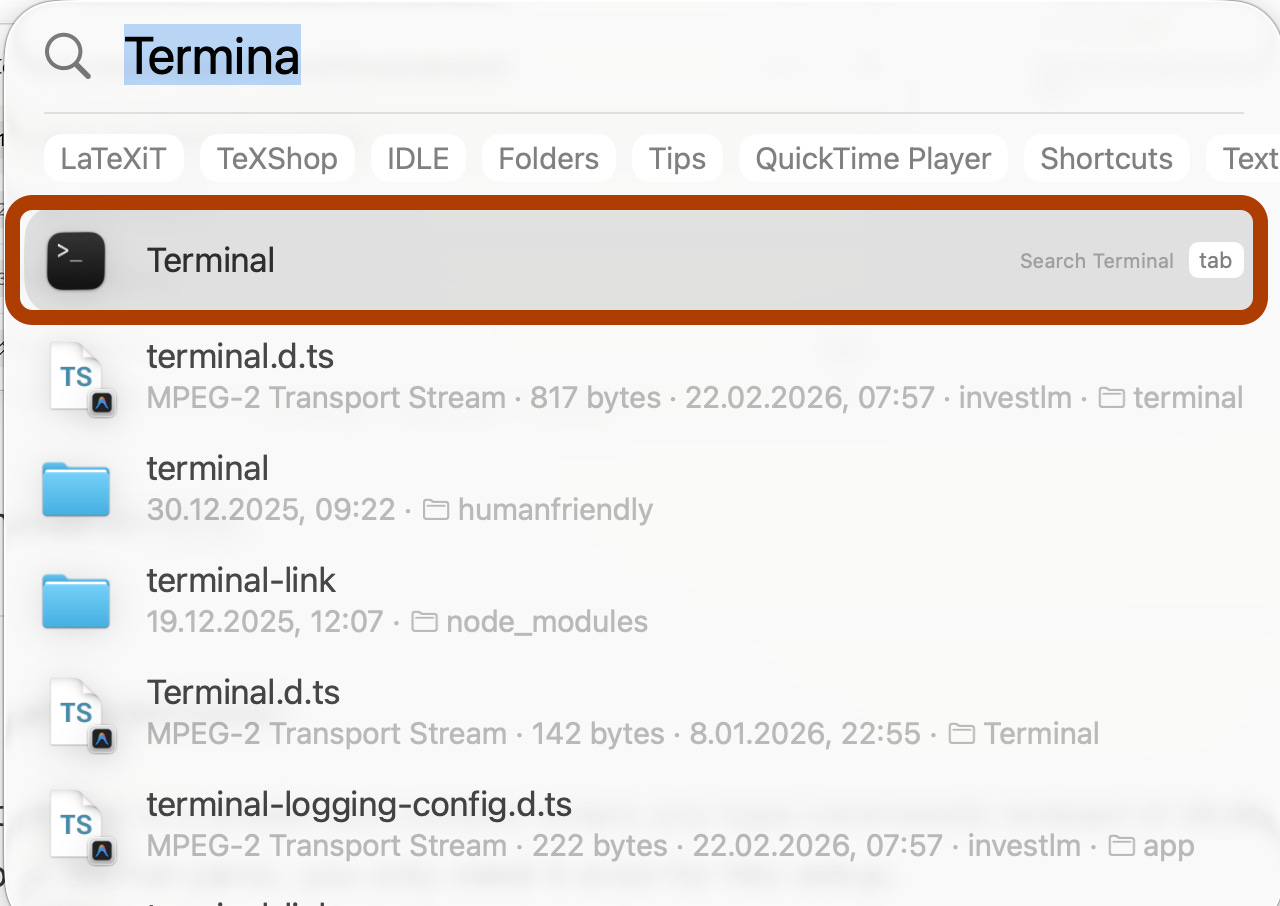Open the Terminal application result
1280x906 pixels.
637,261
